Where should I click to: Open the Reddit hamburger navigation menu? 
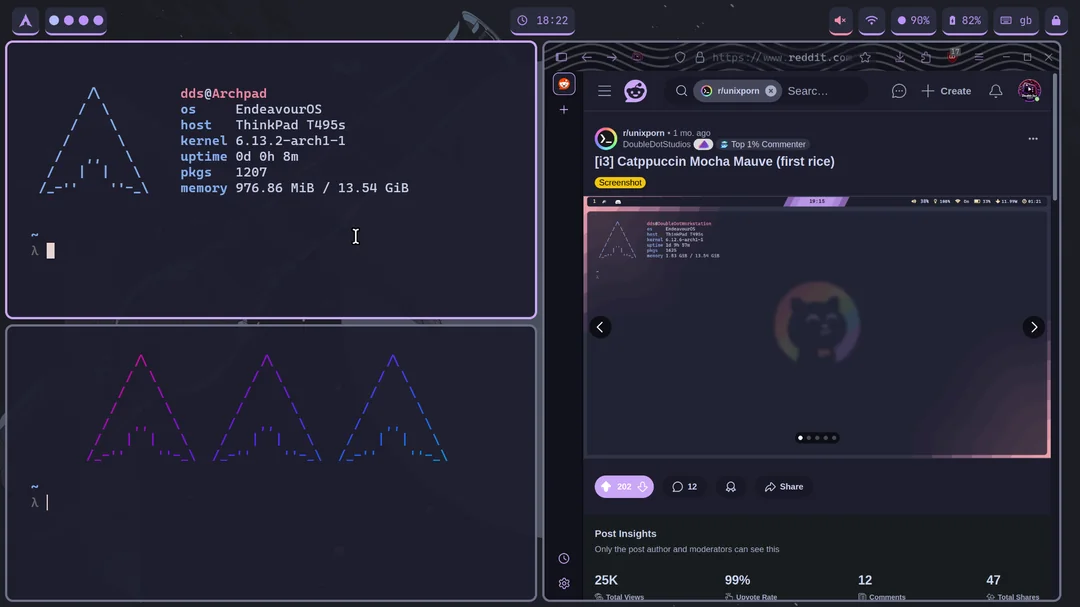tap(604, 91)
